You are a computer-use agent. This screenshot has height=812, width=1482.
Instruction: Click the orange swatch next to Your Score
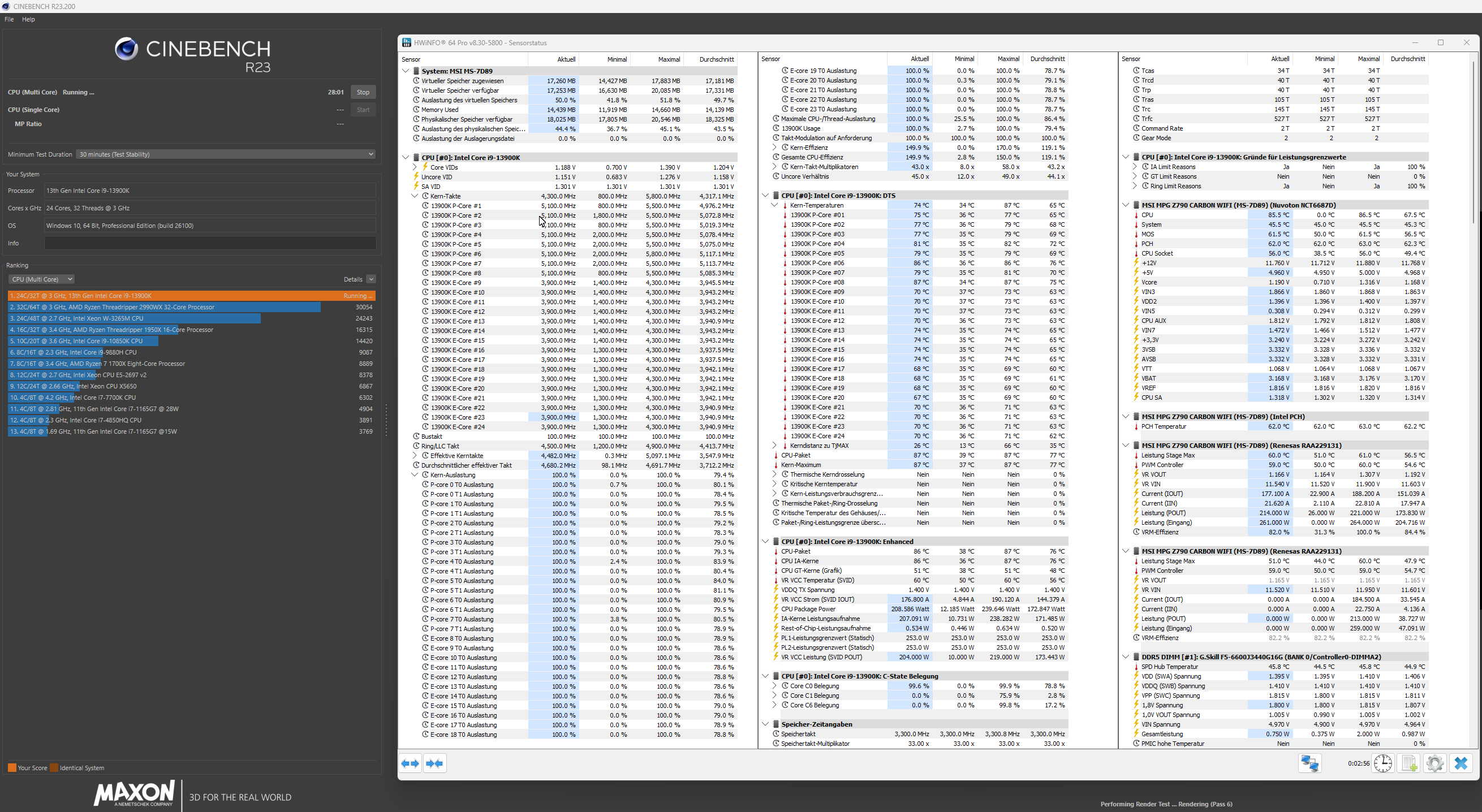point(11,768)
